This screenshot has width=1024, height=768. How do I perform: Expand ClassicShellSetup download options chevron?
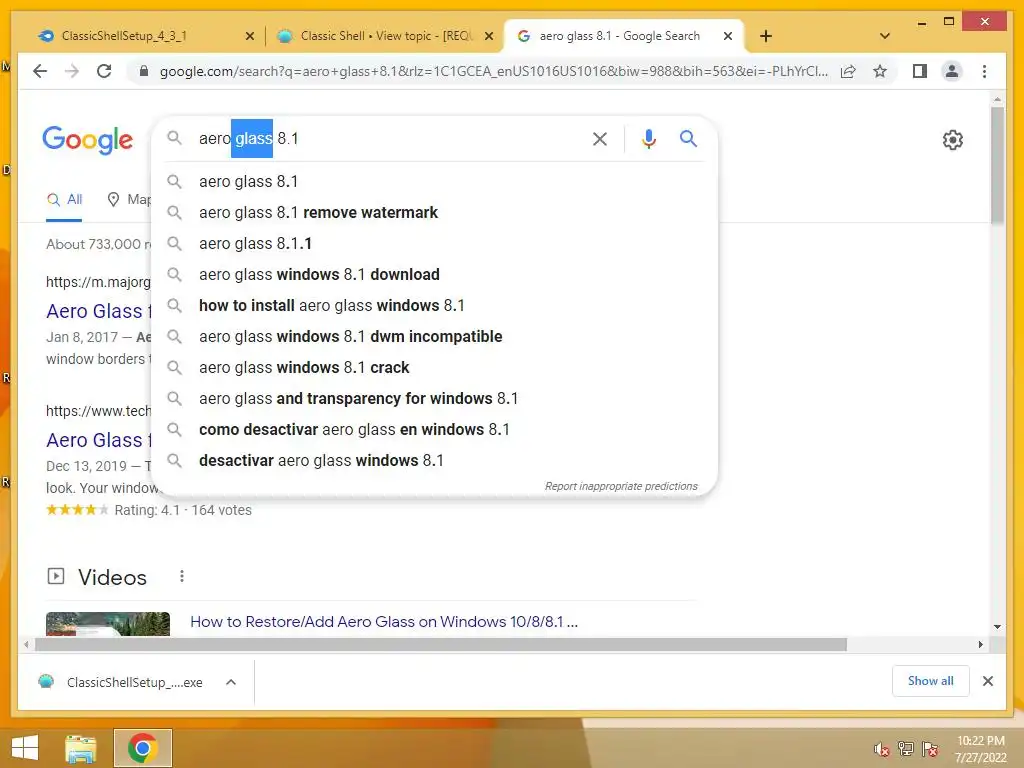click(231, 682)
